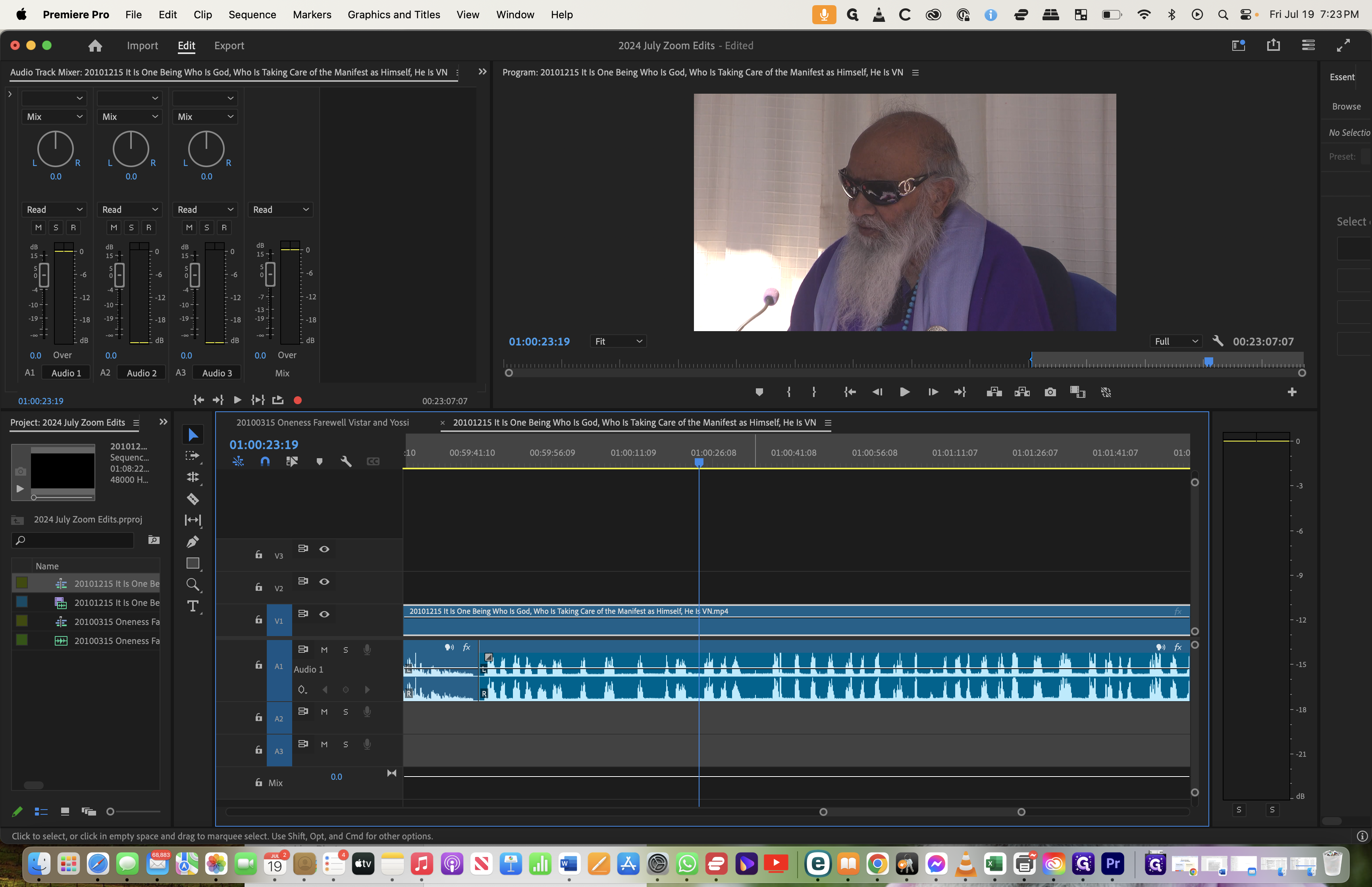Create new bin in project panel

click(154, 540)
